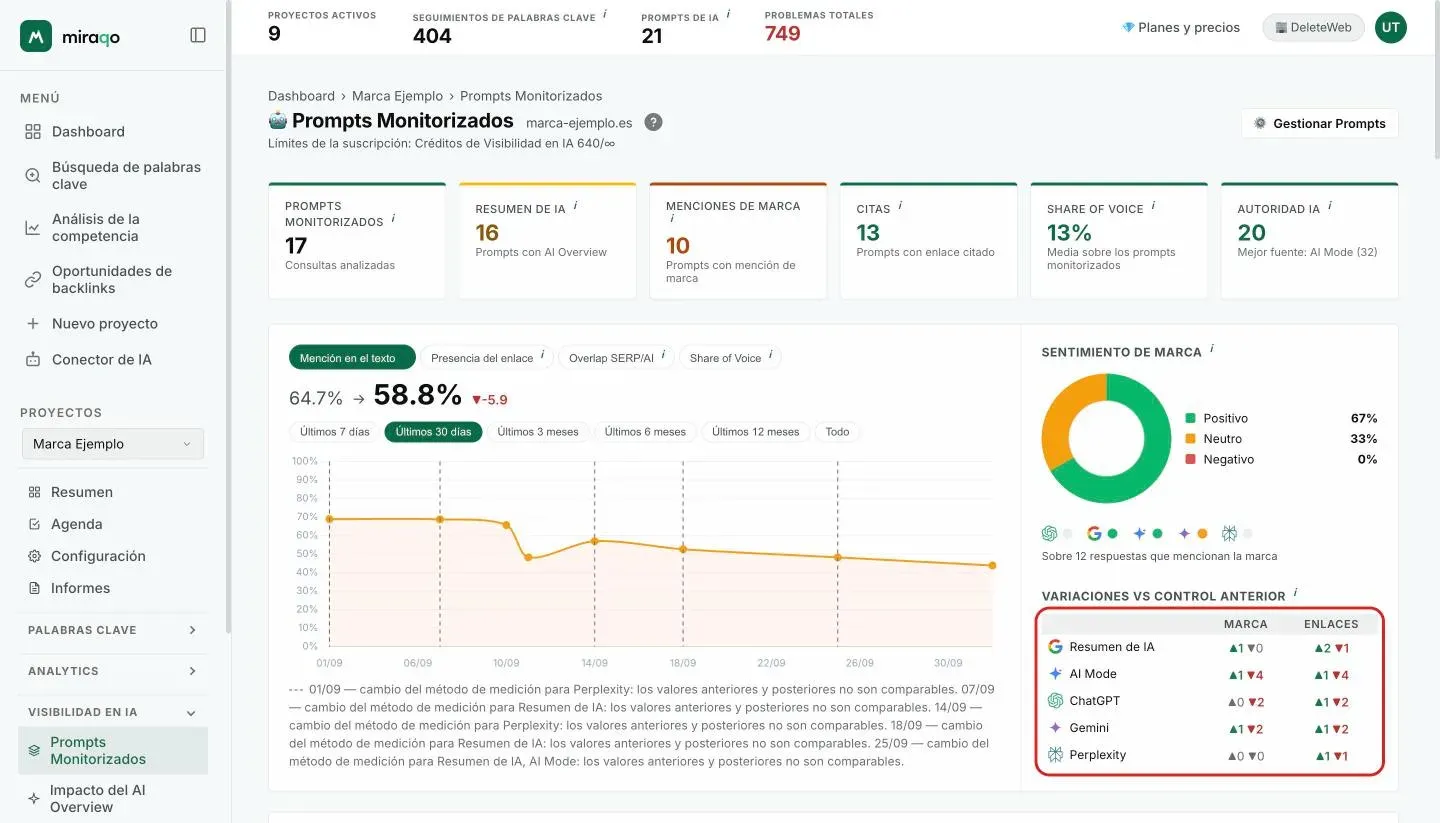Open the Impacto del AI Overview page

pyautogui.click(x=113, y=798)
